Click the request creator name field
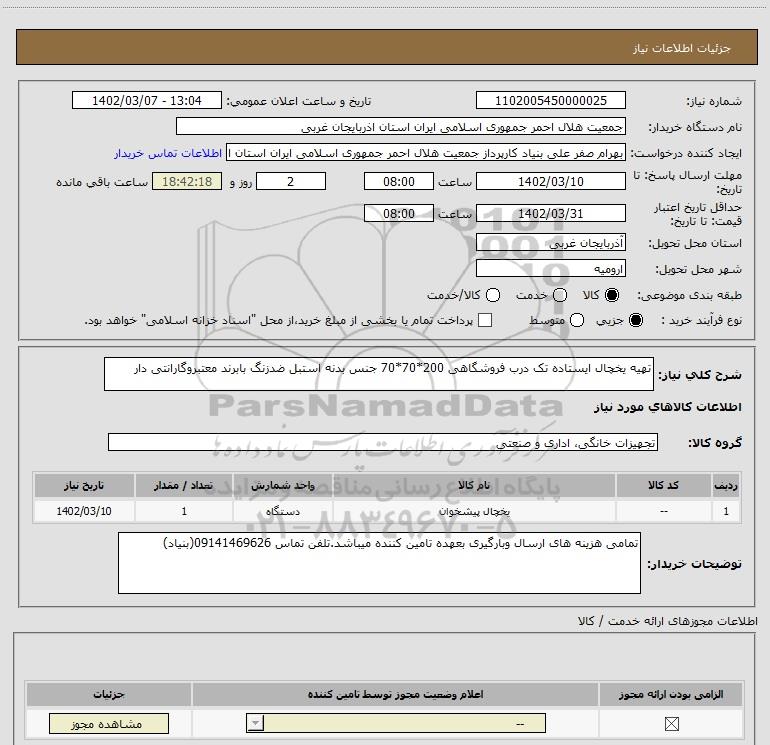 click(426, 153)
